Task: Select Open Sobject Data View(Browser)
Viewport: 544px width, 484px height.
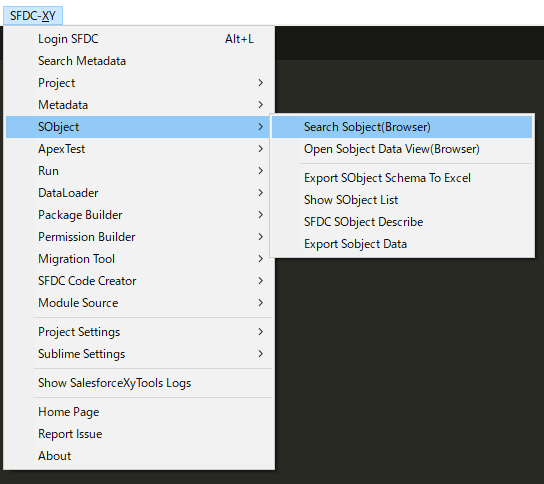Action: point(402,149)
